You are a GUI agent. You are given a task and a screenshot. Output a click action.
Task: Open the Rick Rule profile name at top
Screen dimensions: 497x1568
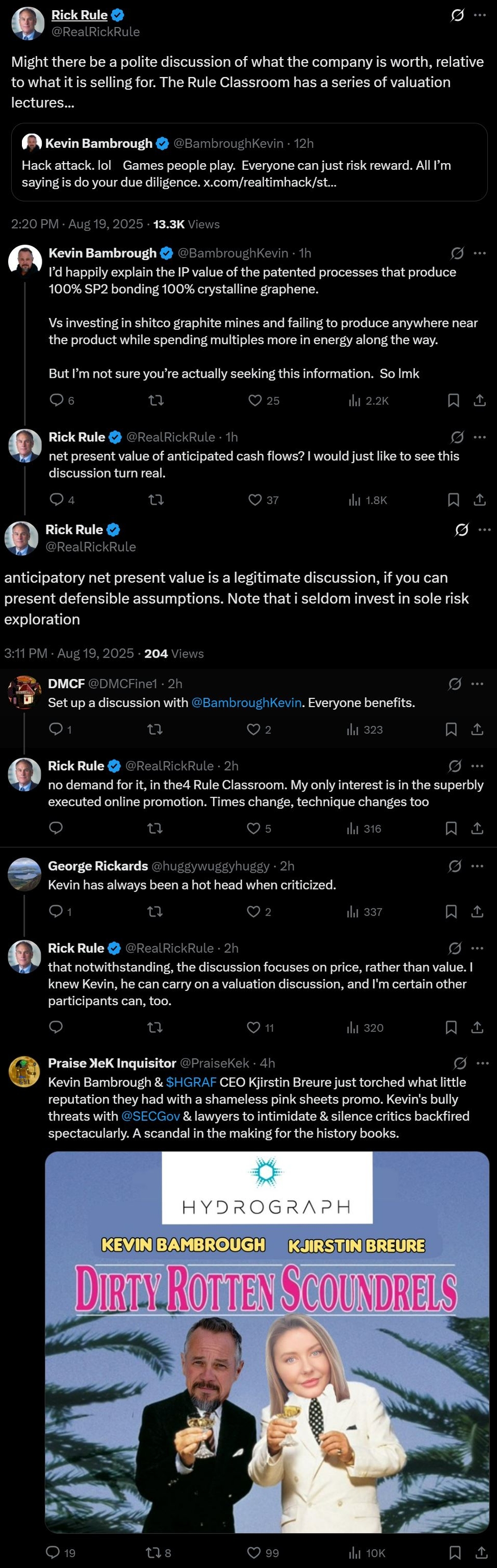coord(79,15)
